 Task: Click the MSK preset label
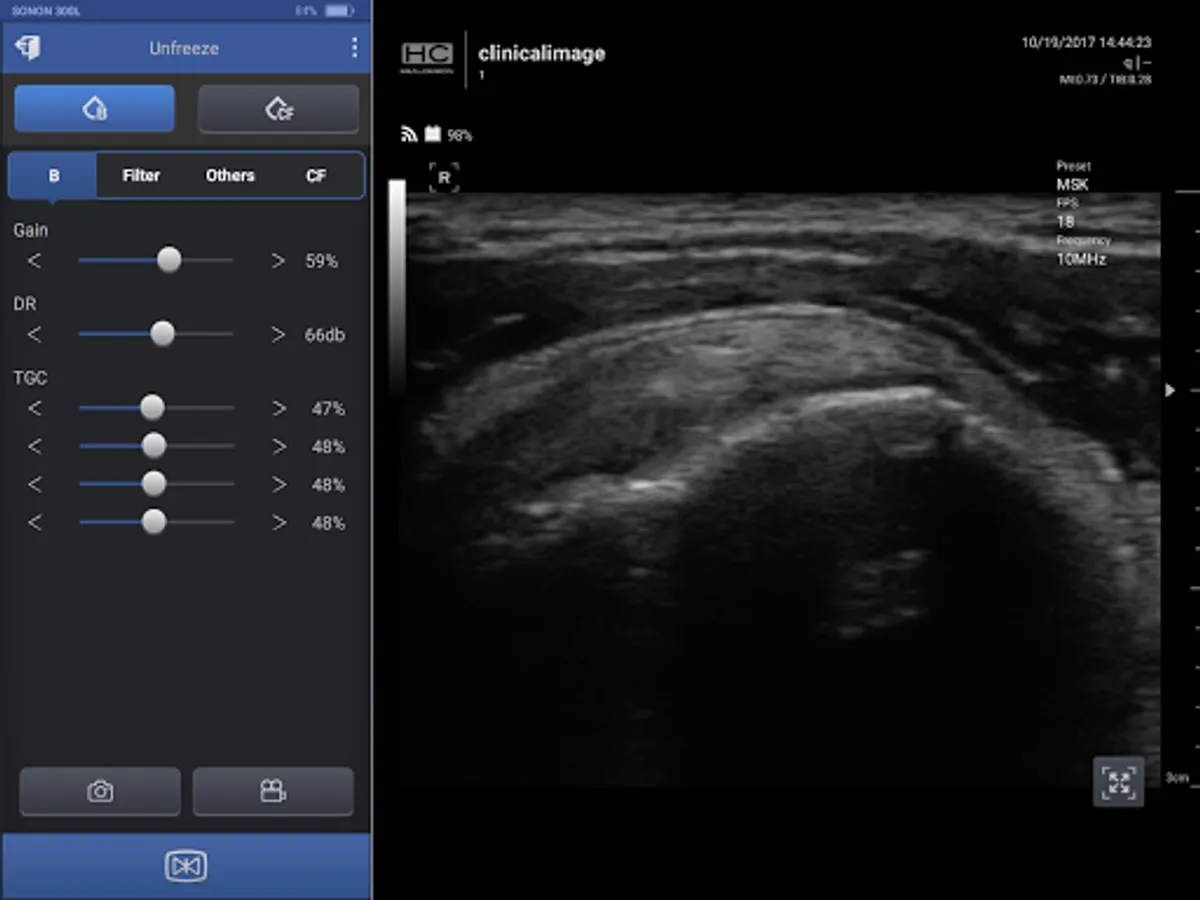point(1072,185)
